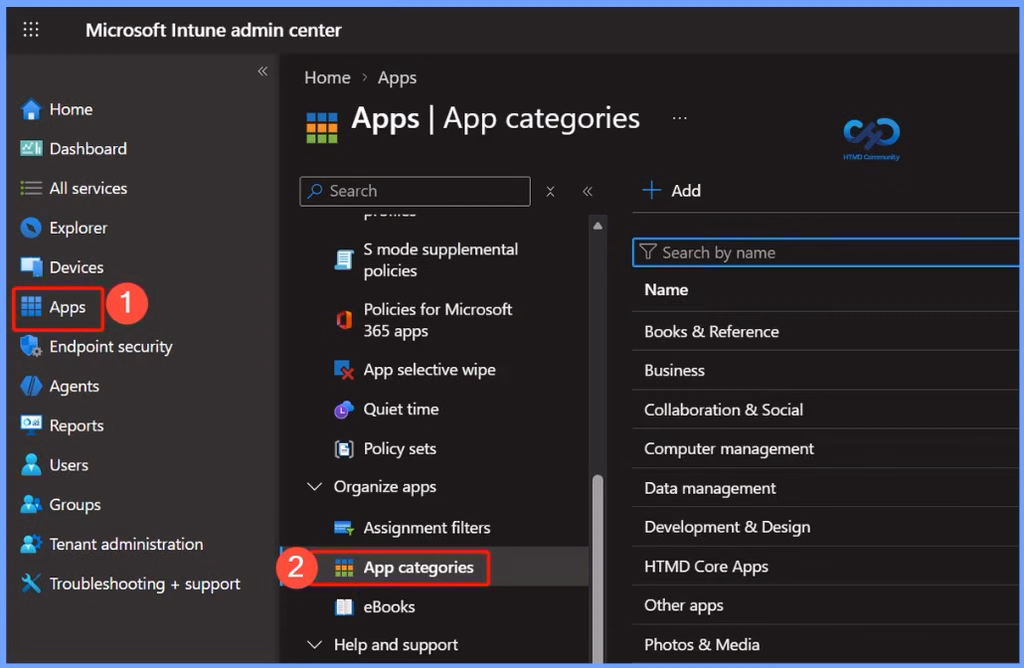Click the eBooks book icon
This screenshot has width=1024, height=668.
click(x=344, y=607)
